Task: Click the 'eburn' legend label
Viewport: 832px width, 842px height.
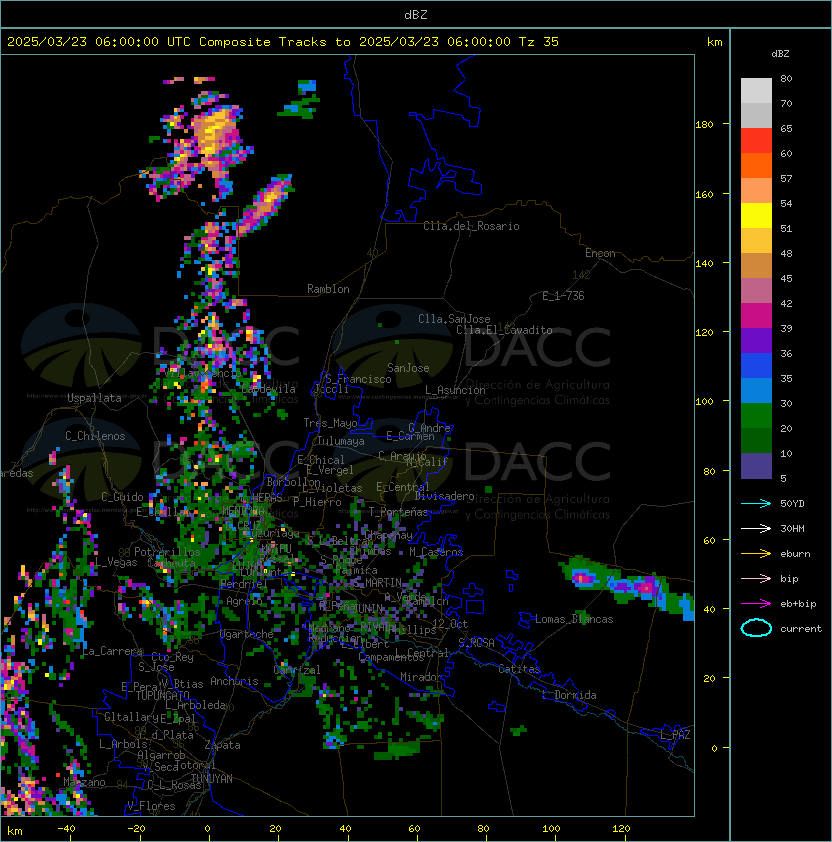Action: point(795,554)
